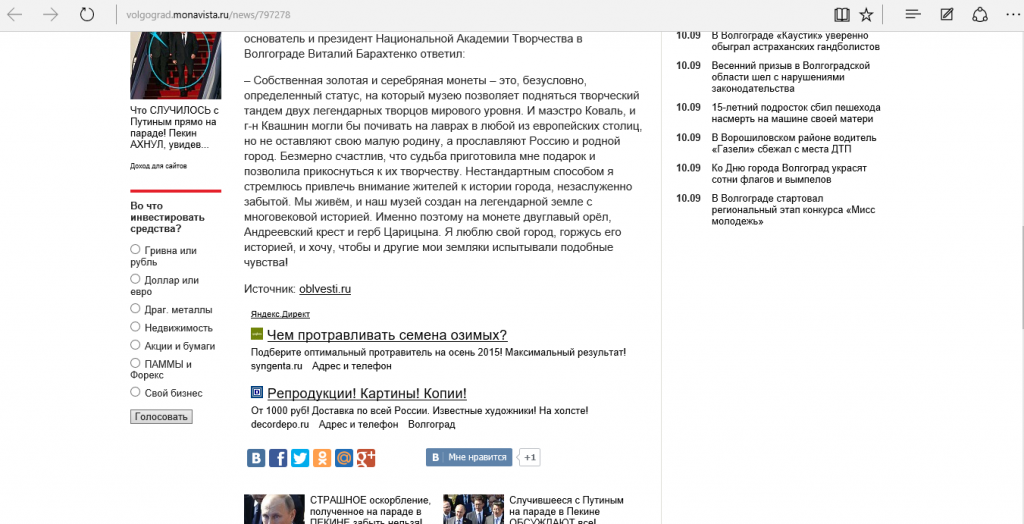Go back with the browser back arrow

click(14, 14)
